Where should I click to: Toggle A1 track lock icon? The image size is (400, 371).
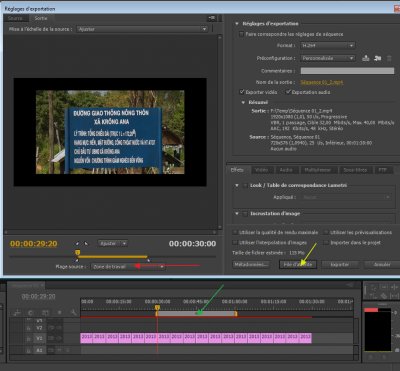pos(29,350)
